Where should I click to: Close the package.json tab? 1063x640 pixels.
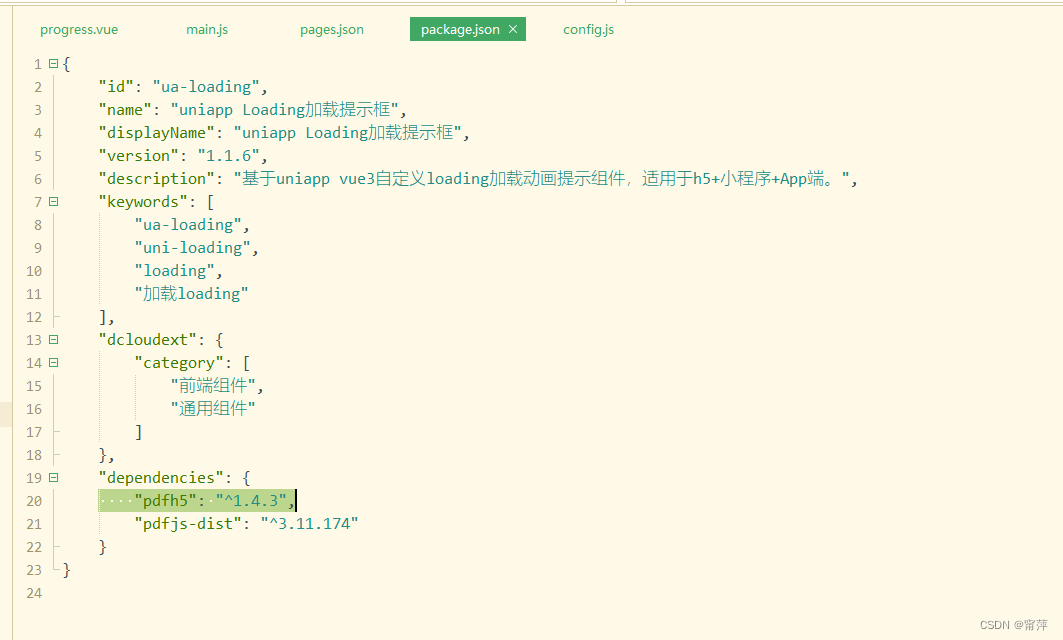512,29
